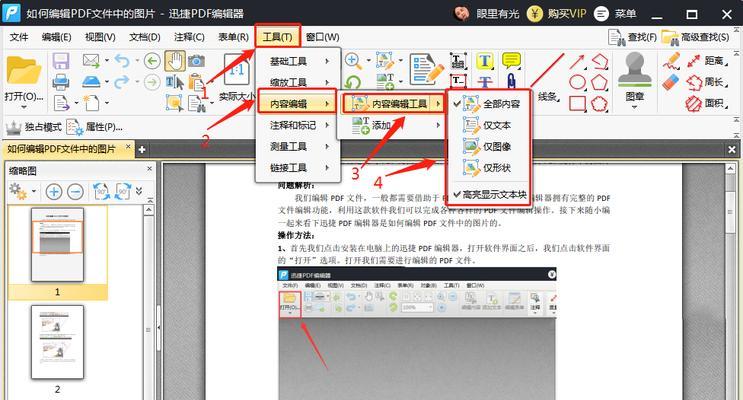Add a new document tab with plus

pyautogui.click(x=141, y=150)
